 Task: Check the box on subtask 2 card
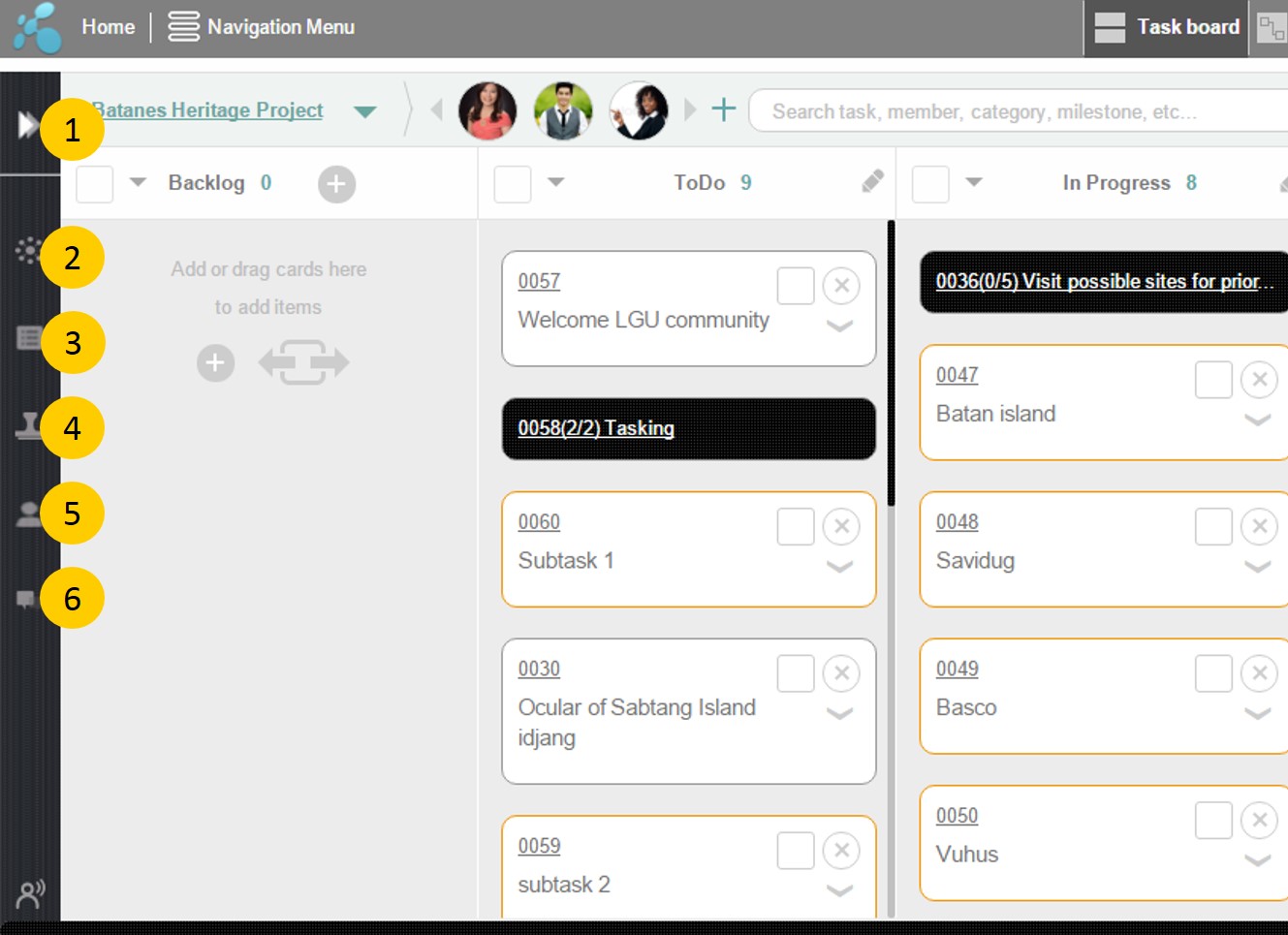pyautogui.click(x=796, y=851)
